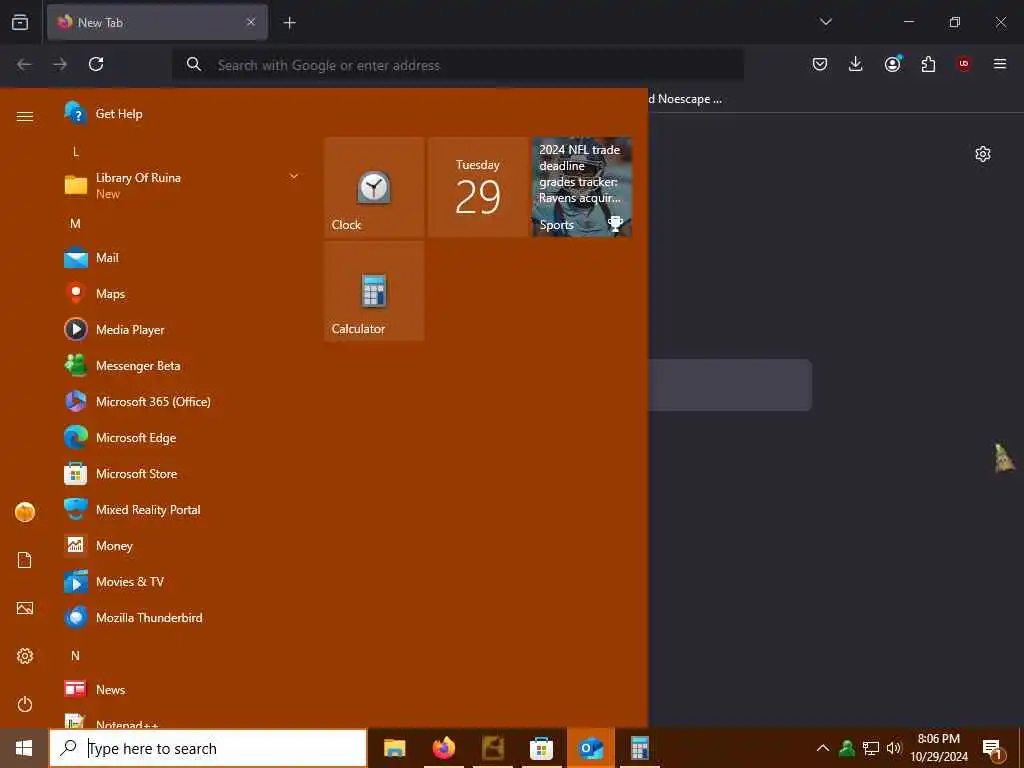Open network status in system tray

click(871, 748)
